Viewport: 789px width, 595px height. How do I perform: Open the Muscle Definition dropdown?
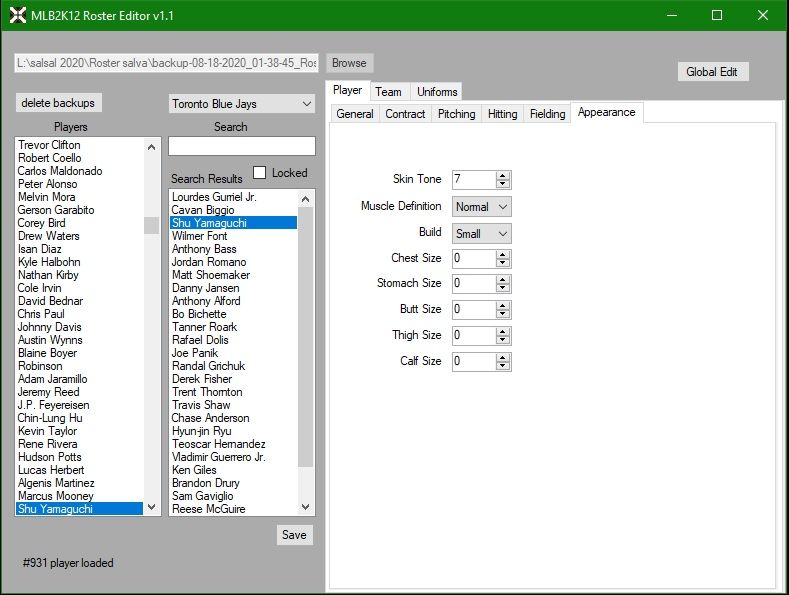pos(482,207)
